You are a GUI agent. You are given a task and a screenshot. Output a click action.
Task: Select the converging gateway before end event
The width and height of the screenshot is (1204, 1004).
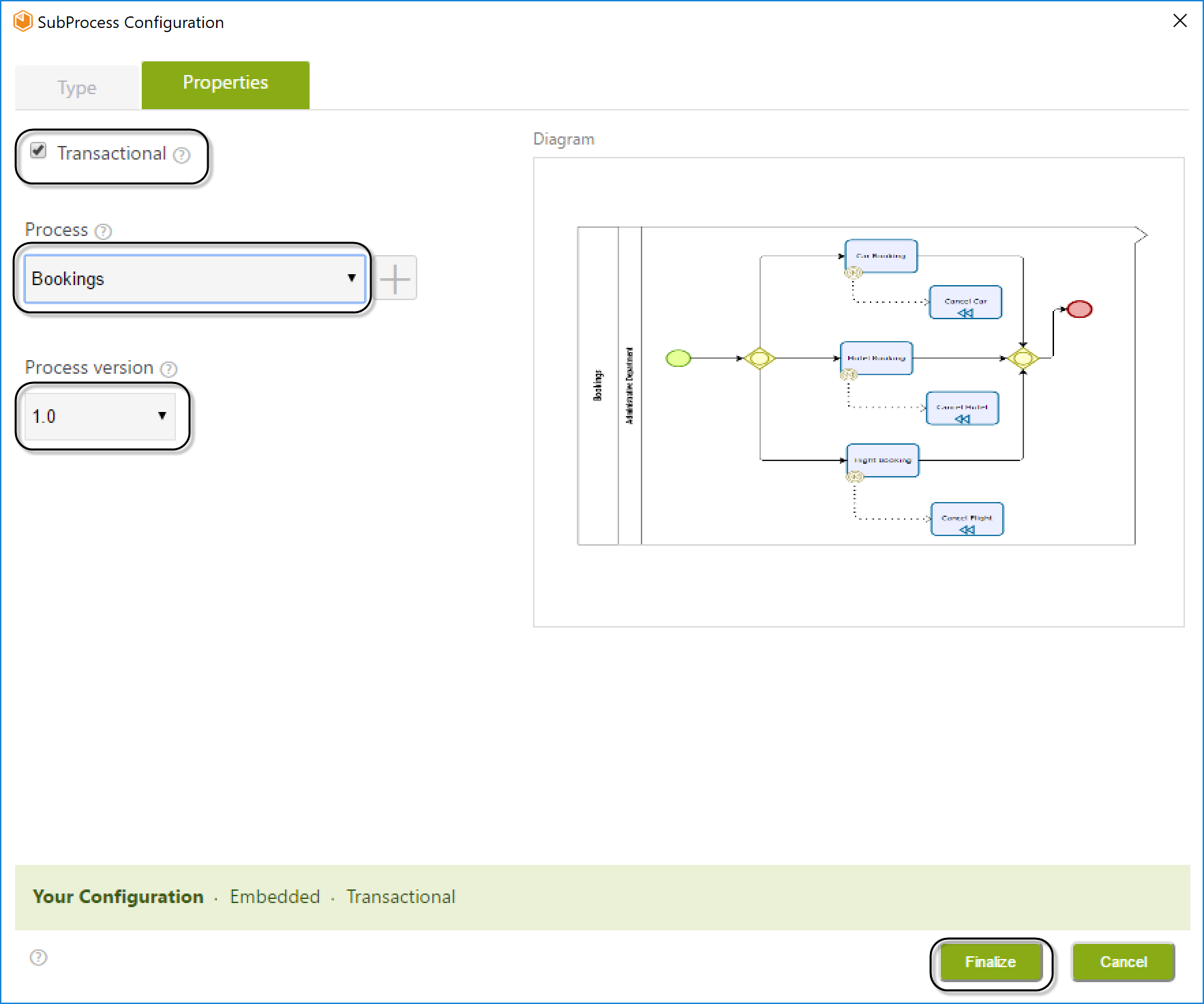(1023, 358)
